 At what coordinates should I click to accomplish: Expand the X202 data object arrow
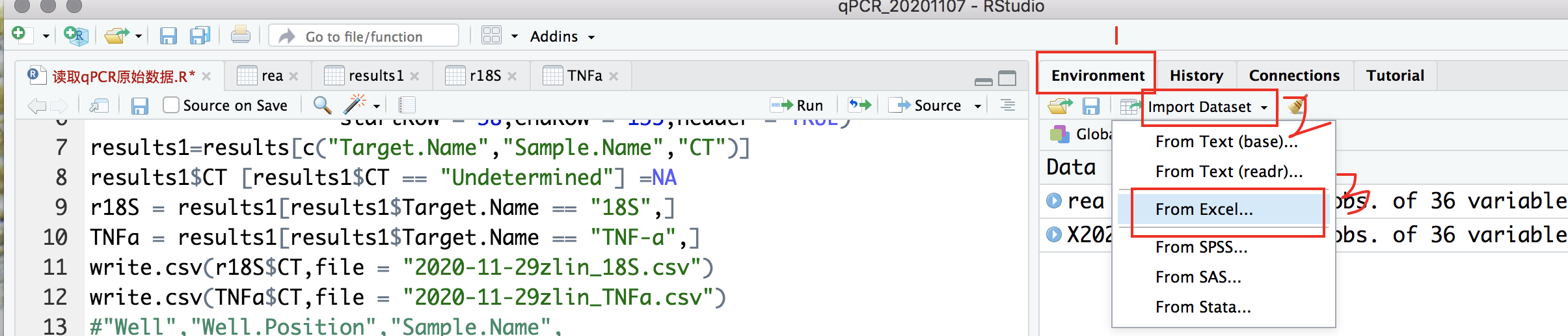[1054, 234]
